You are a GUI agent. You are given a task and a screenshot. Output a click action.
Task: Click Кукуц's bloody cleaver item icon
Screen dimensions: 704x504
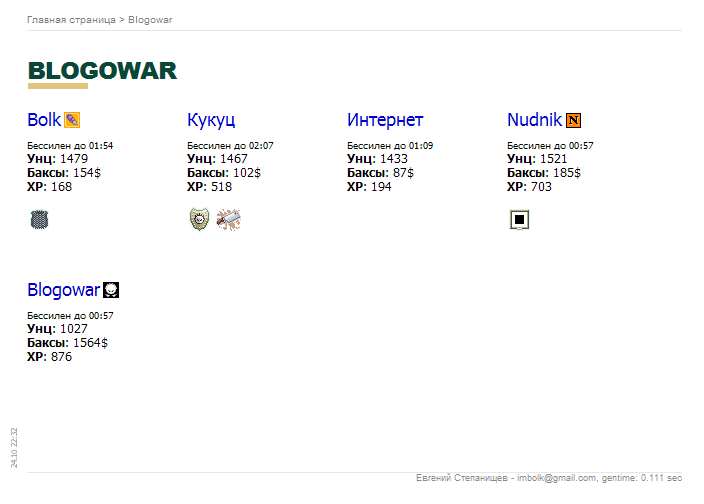pos(229,219)
